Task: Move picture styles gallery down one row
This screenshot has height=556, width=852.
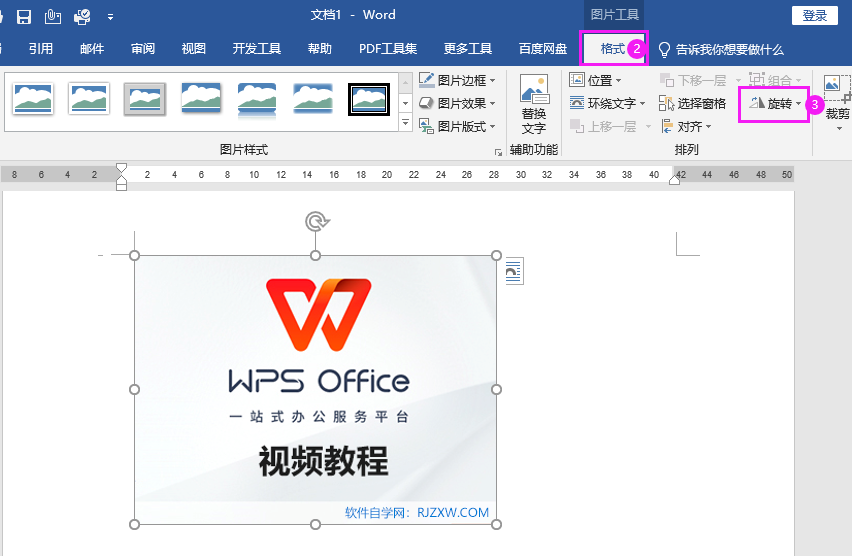Action: pyautogui.click(x=405, y=103)
